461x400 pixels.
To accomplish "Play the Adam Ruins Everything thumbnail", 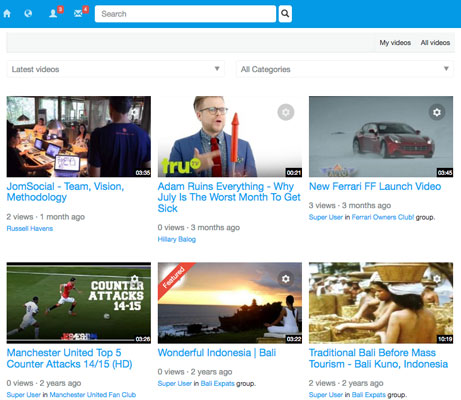I will [230, 137].
